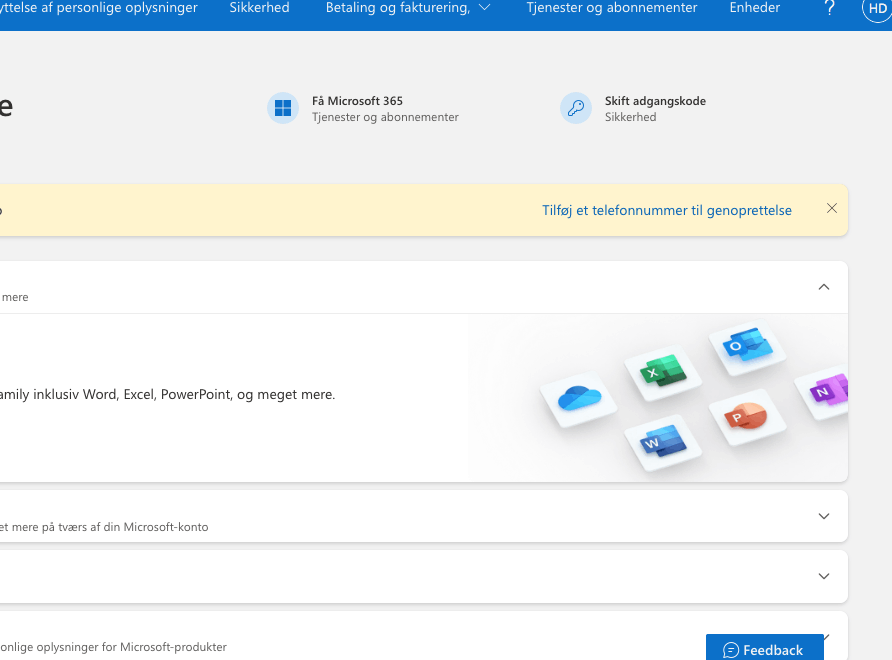Viewport: 892px width, 660px height.
Task: Click the help question mark icon
Action: pyautogui.click(x=830, y=8)
